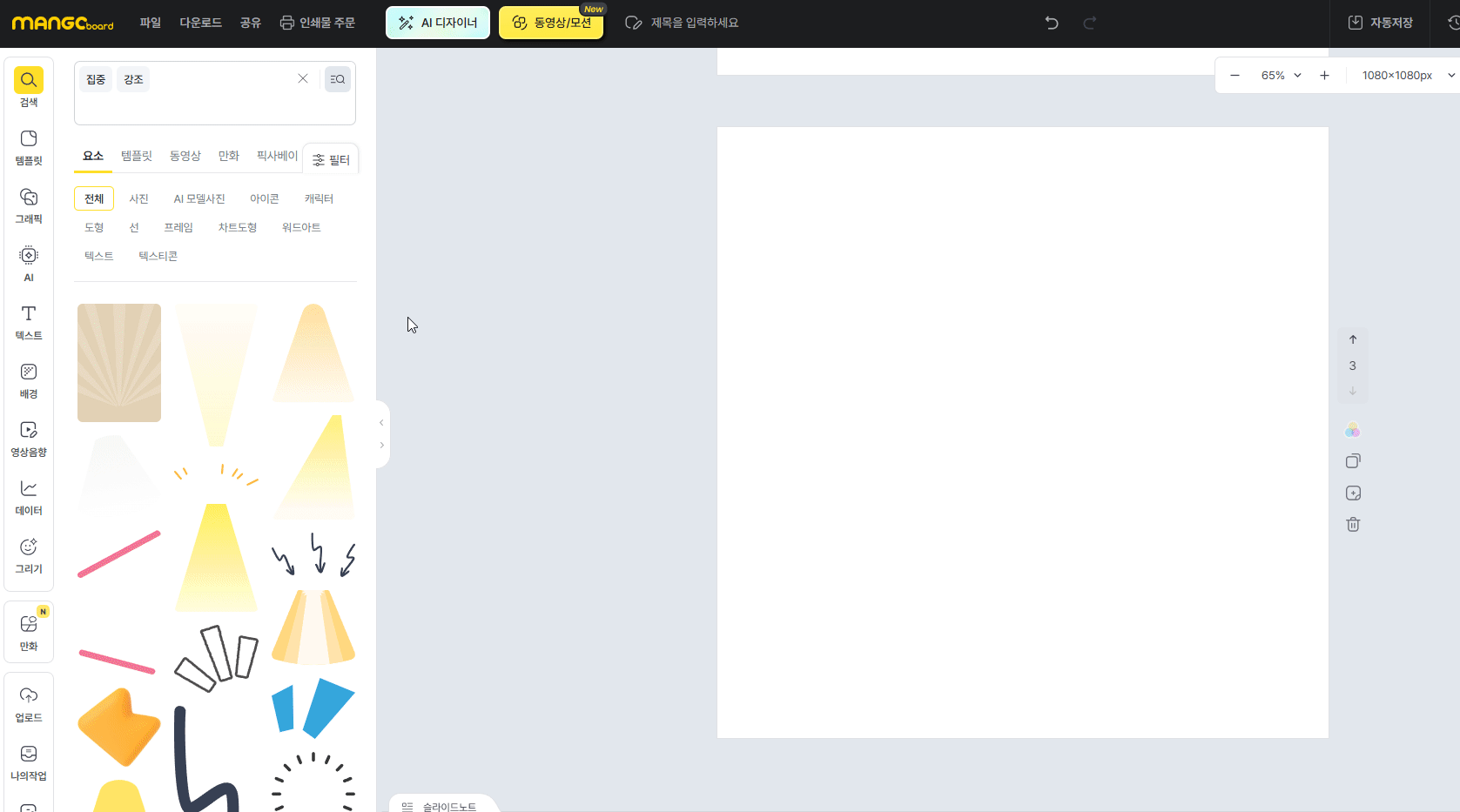The height and width of the screenshot is (812, 1460).
Task: Expand the 65% zoom dropdown
Action: tap(1281, 76)
